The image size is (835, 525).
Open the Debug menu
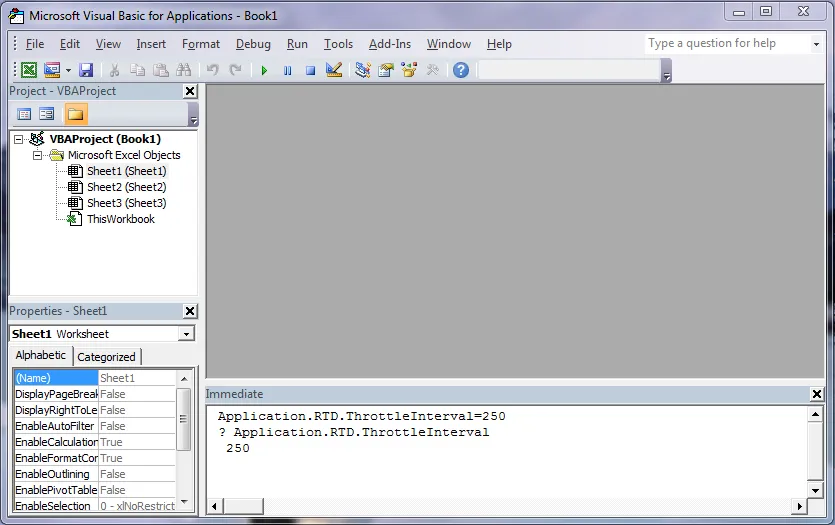(253, 44)
